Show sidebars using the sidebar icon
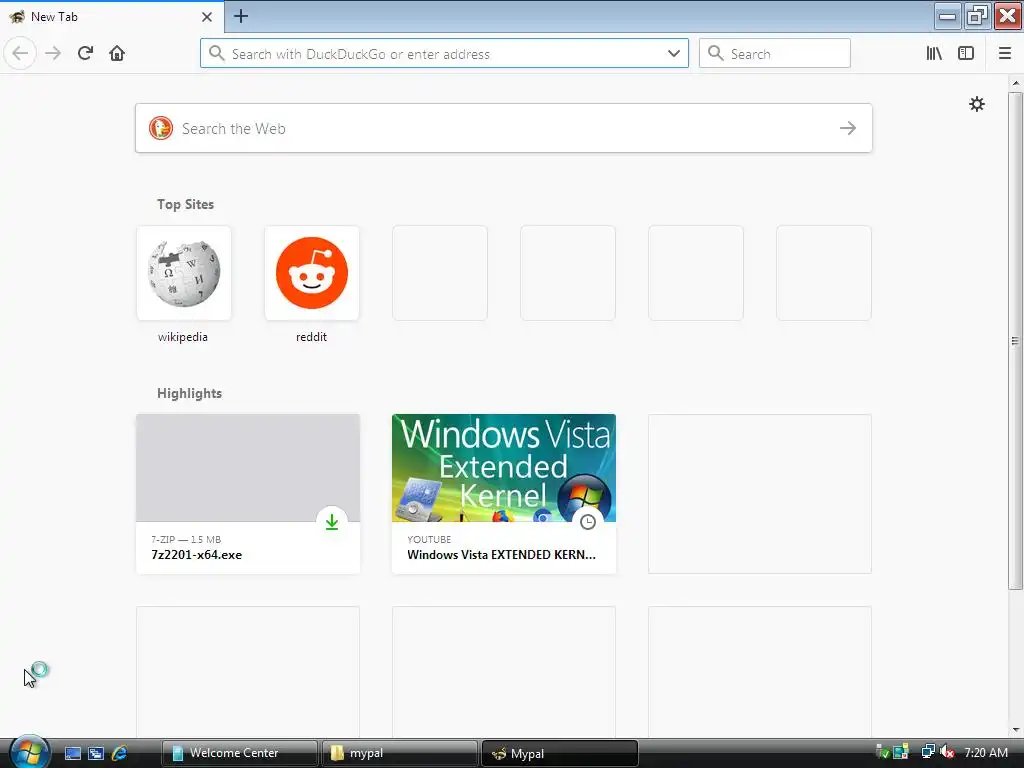Viewport: 1024px width, 768px height. [x=966, y=53]
